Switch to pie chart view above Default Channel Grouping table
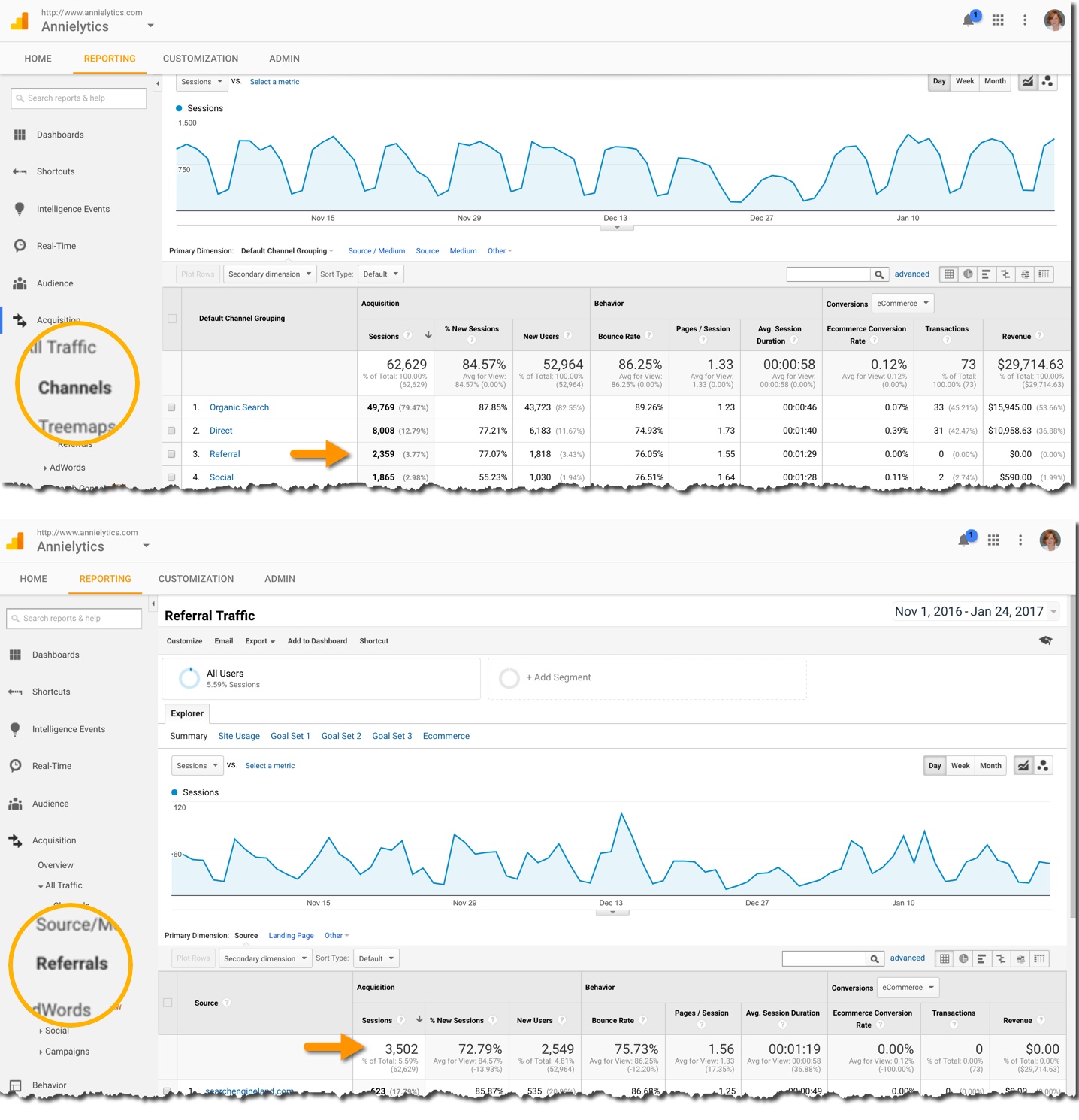 [968, 274]
